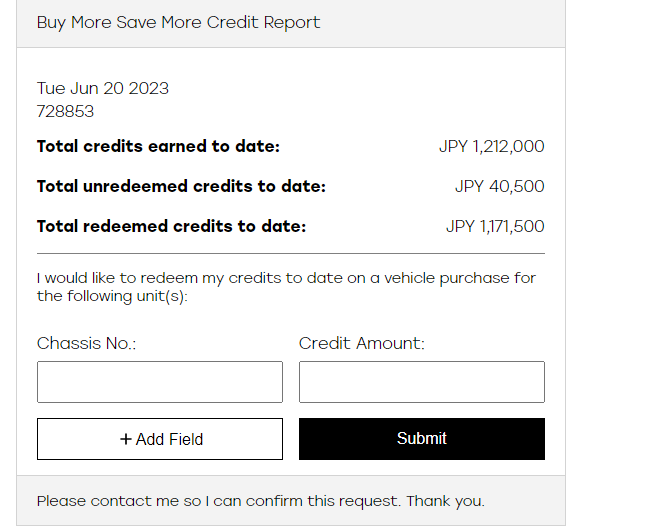Select the date Tue Jun 20 2023

pos(103,89)
